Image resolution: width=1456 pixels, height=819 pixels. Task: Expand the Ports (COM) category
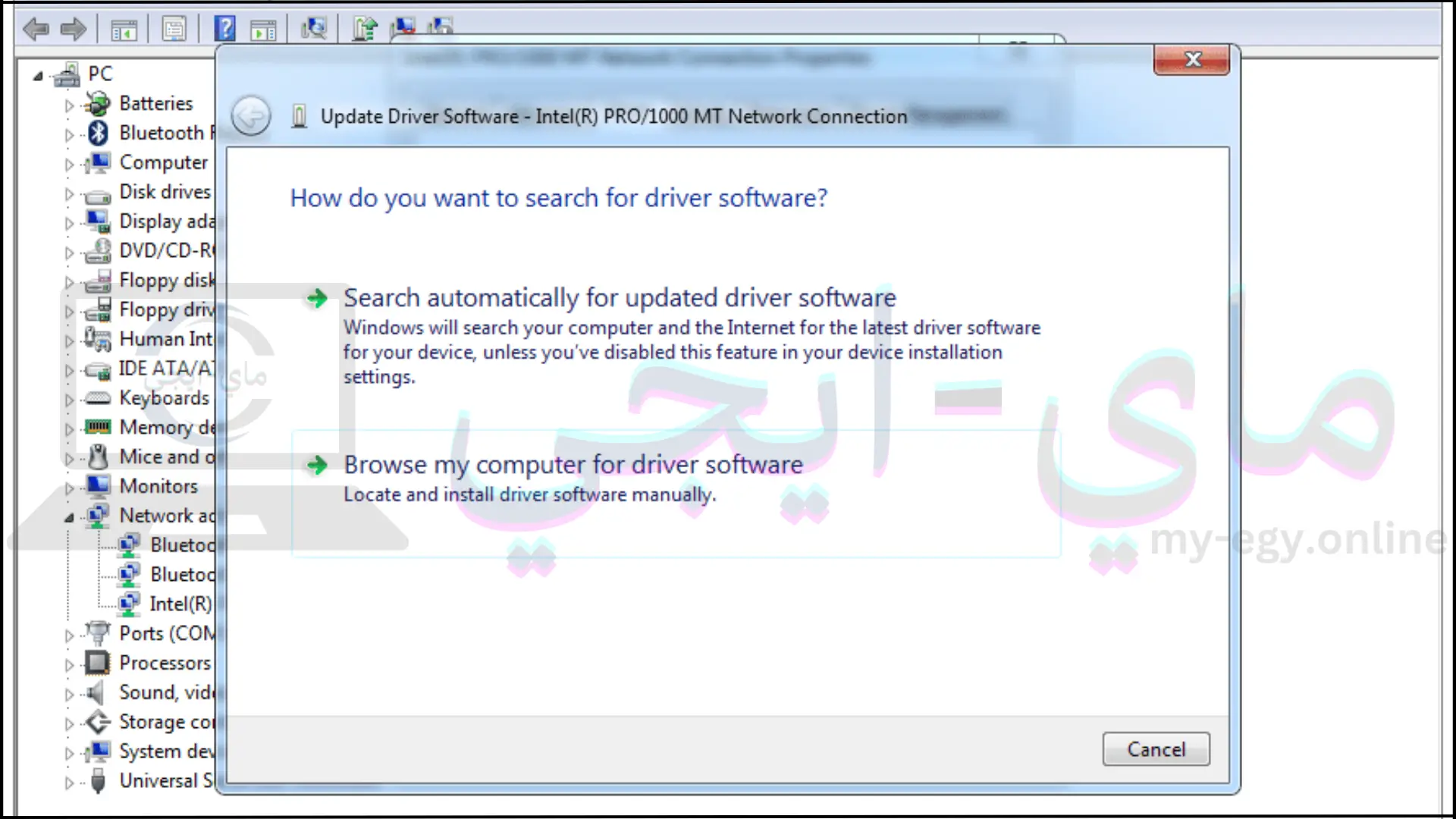(x=69, y=635)
